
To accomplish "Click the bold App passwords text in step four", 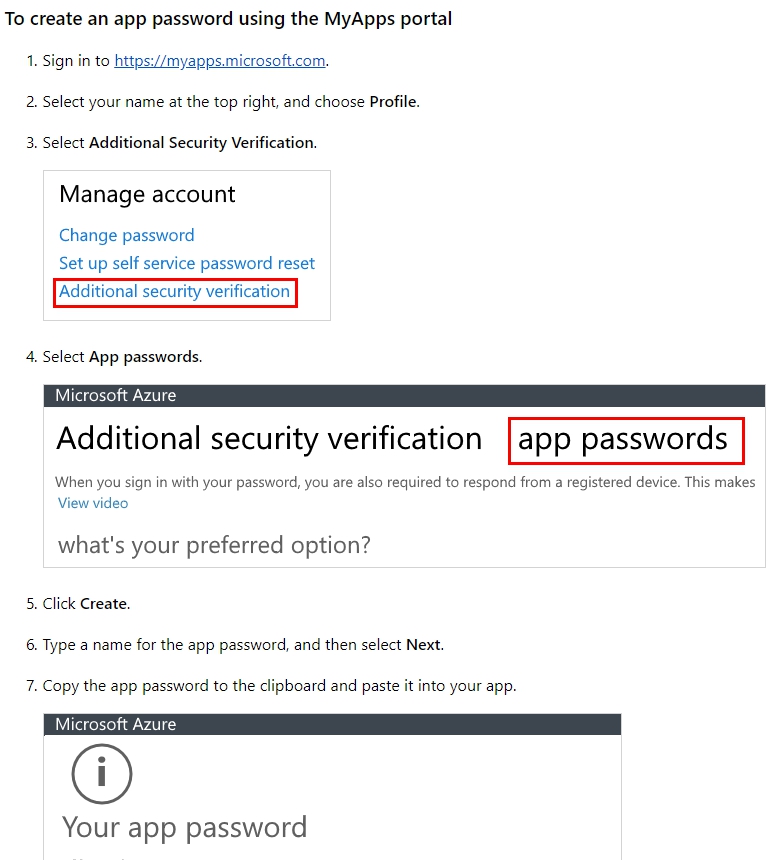I will click(x=144, y=357).
